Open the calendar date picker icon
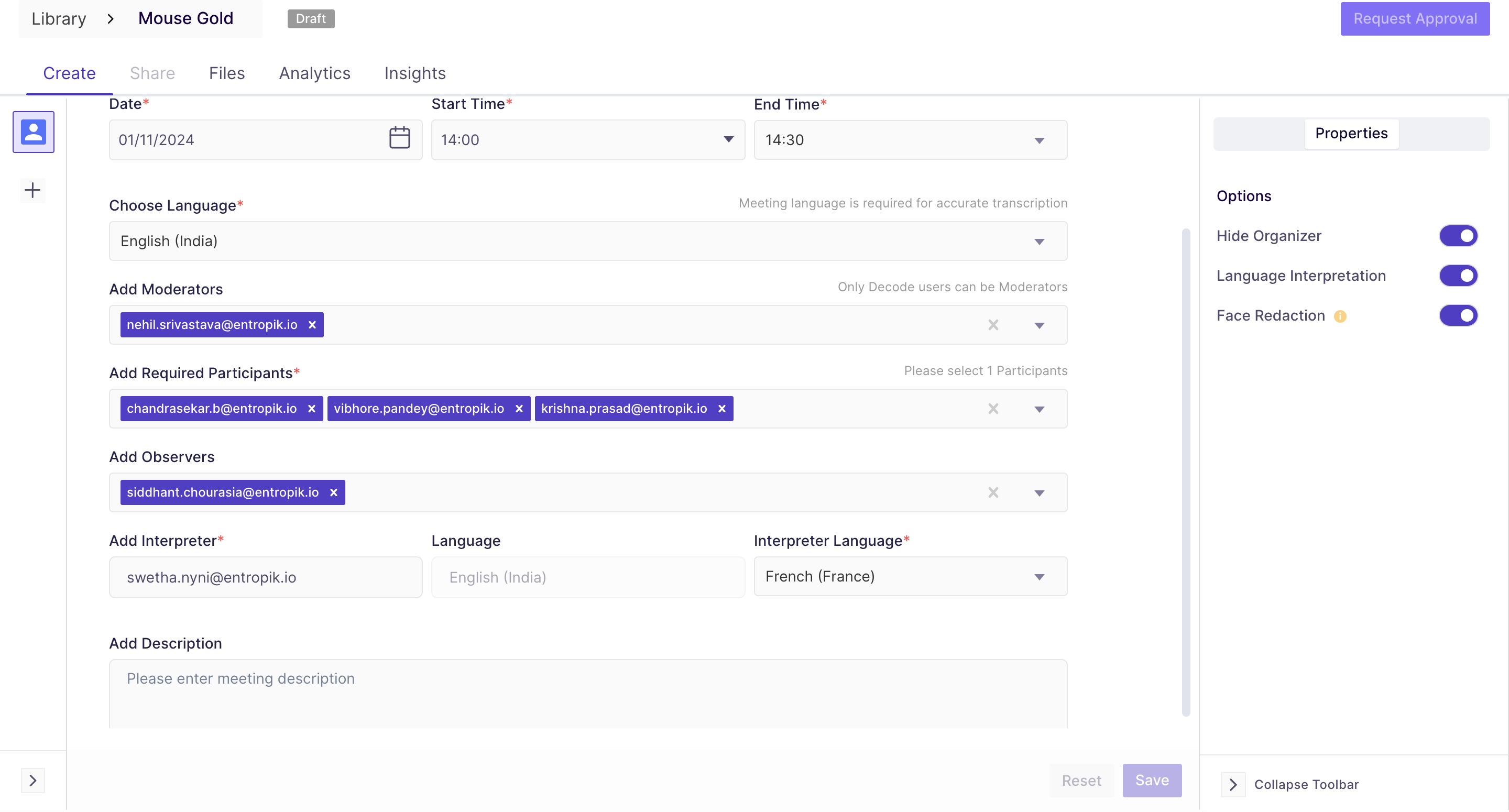 (x=399, y=138)
